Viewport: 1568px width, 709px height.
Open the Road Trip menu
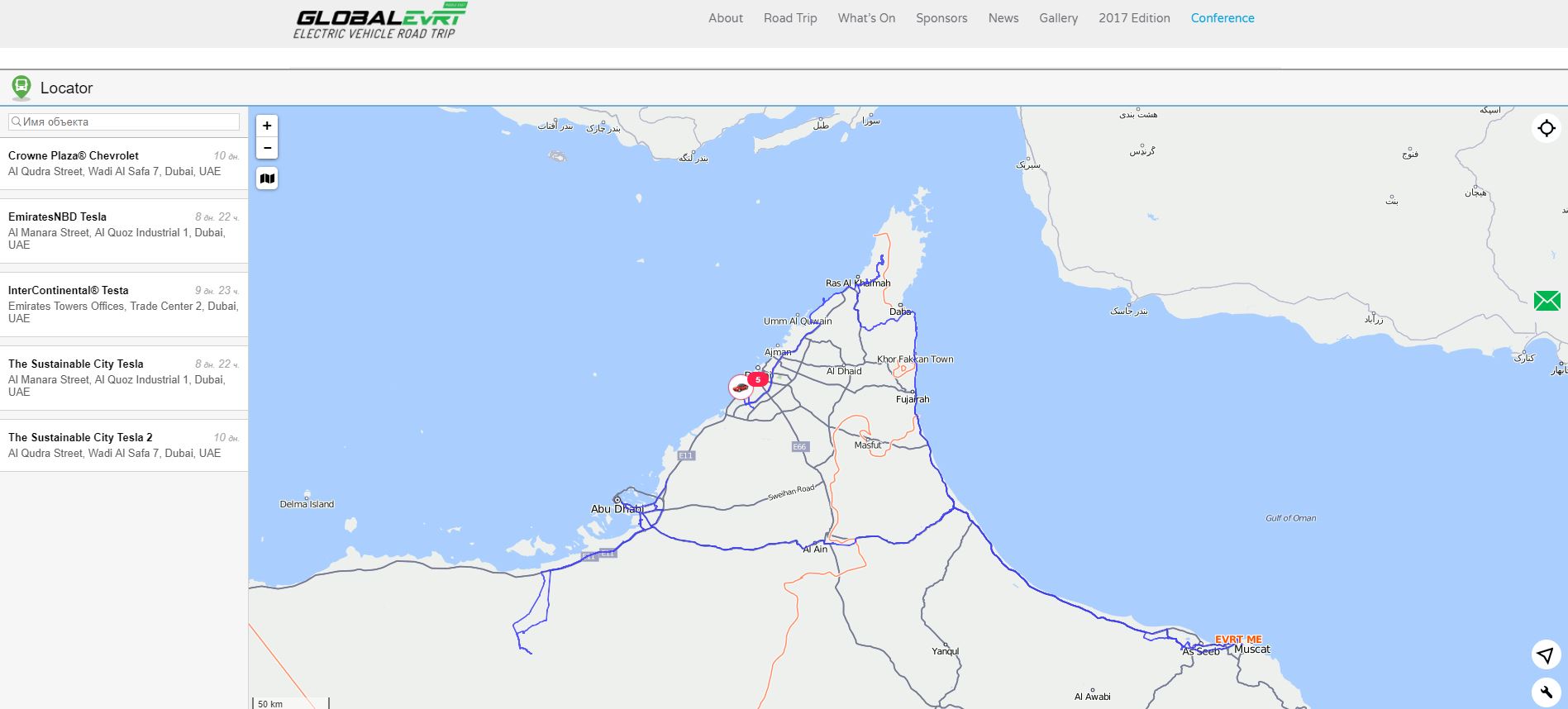point(789,18)
